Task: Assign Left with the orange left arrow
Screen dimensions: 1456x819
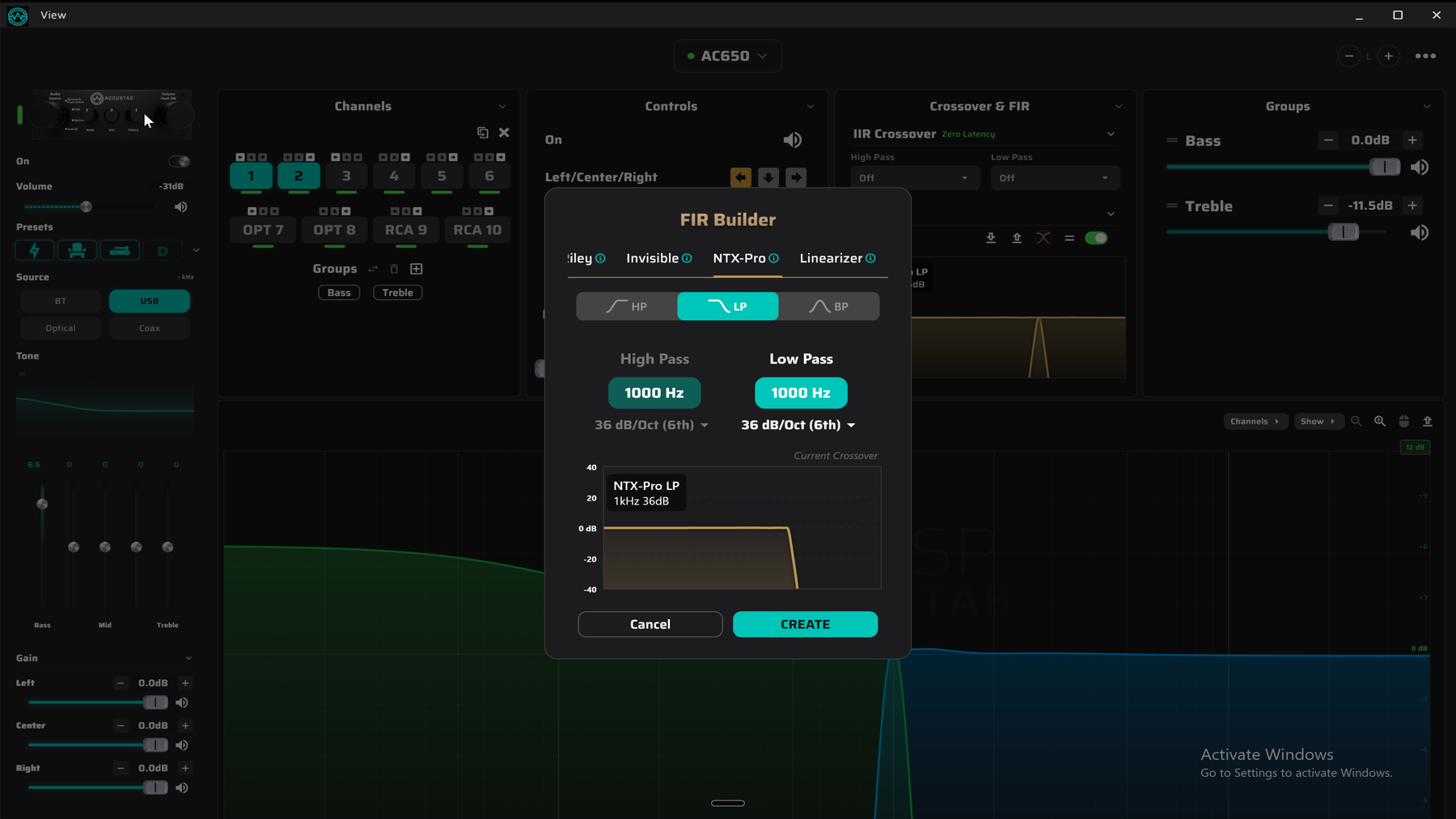Action: click(741, 177)
